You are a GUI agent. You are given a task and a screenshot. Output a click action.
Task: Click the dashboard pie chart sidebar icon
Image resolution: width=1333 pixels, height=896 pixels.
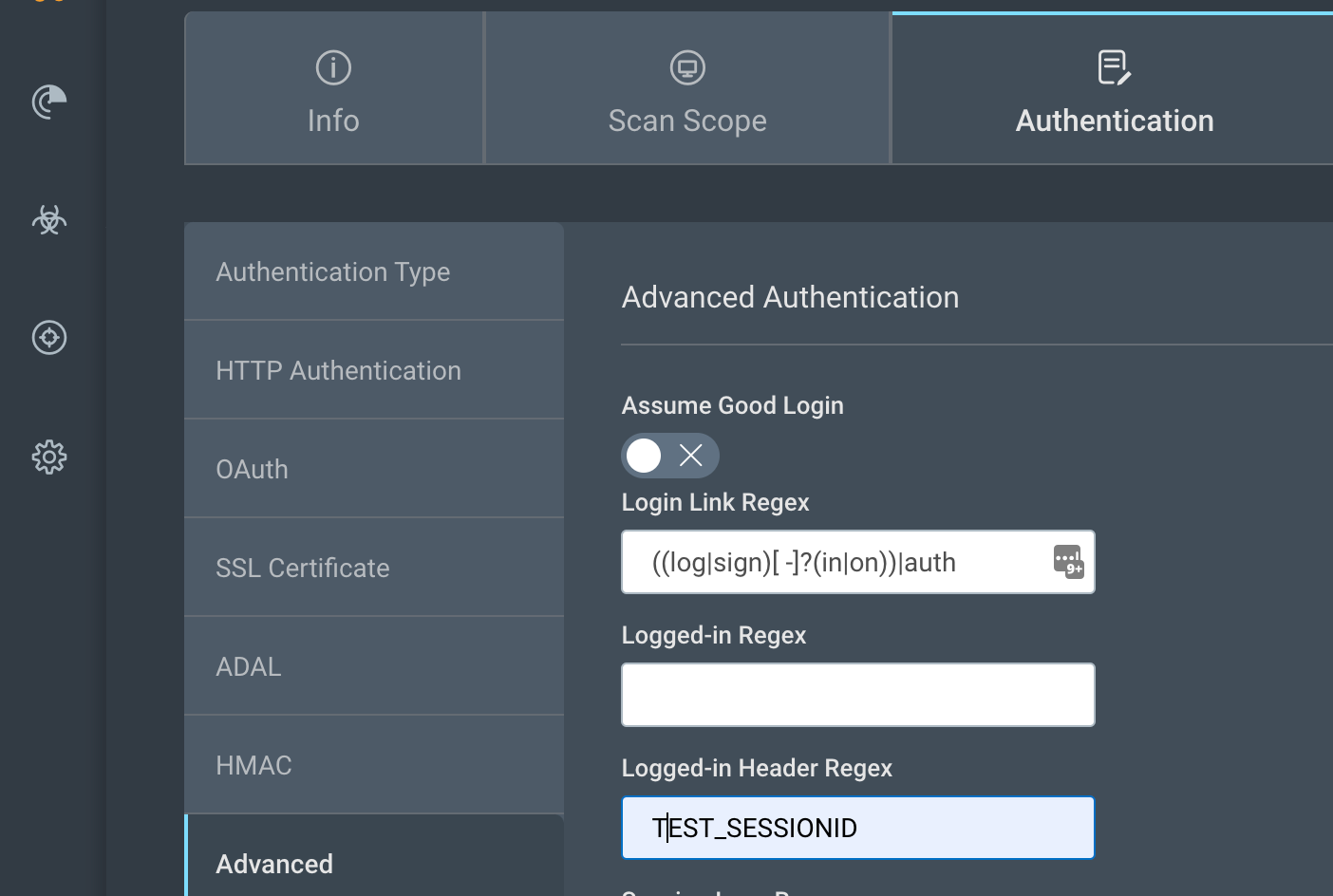point(49,102)
